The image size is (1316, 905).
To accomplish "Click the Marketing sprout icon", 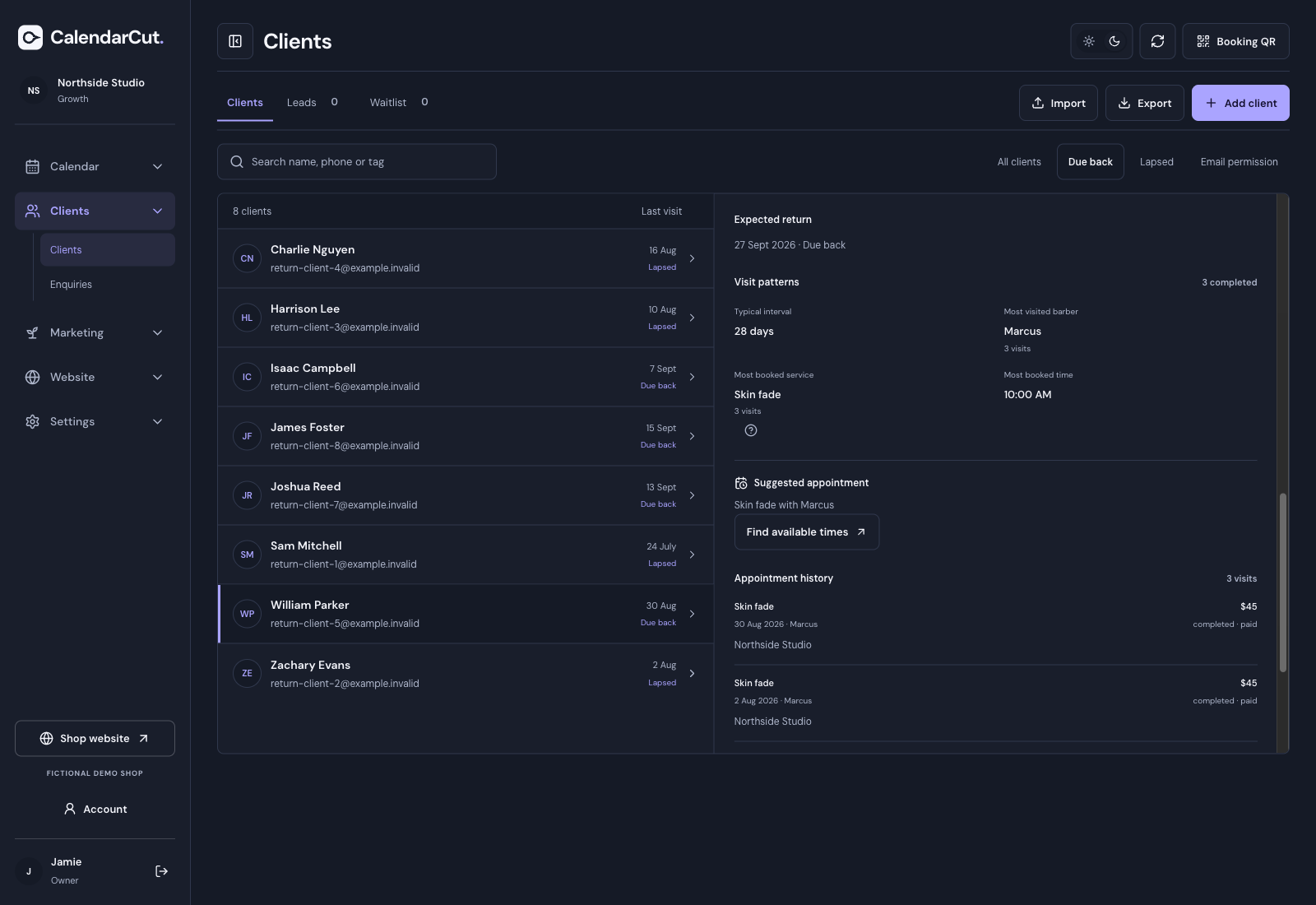I will point(32,333).
